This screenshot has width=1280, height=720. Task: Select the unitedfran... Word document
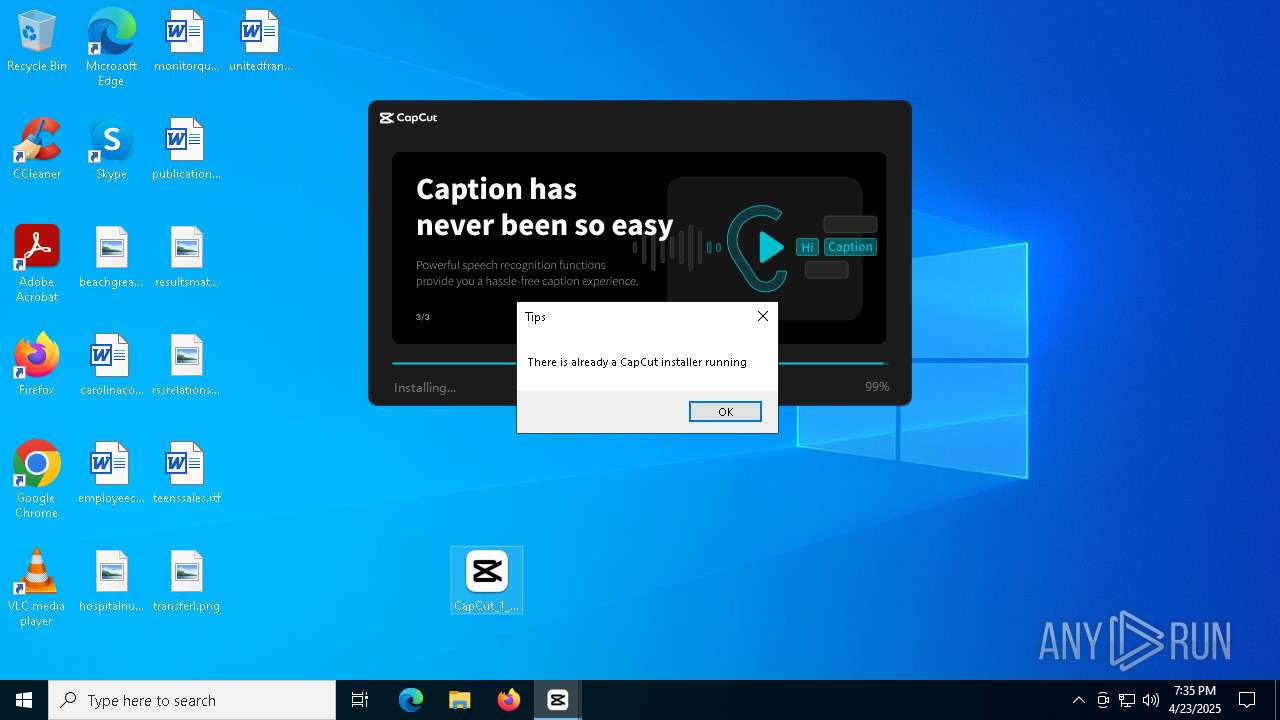[260, 42]
